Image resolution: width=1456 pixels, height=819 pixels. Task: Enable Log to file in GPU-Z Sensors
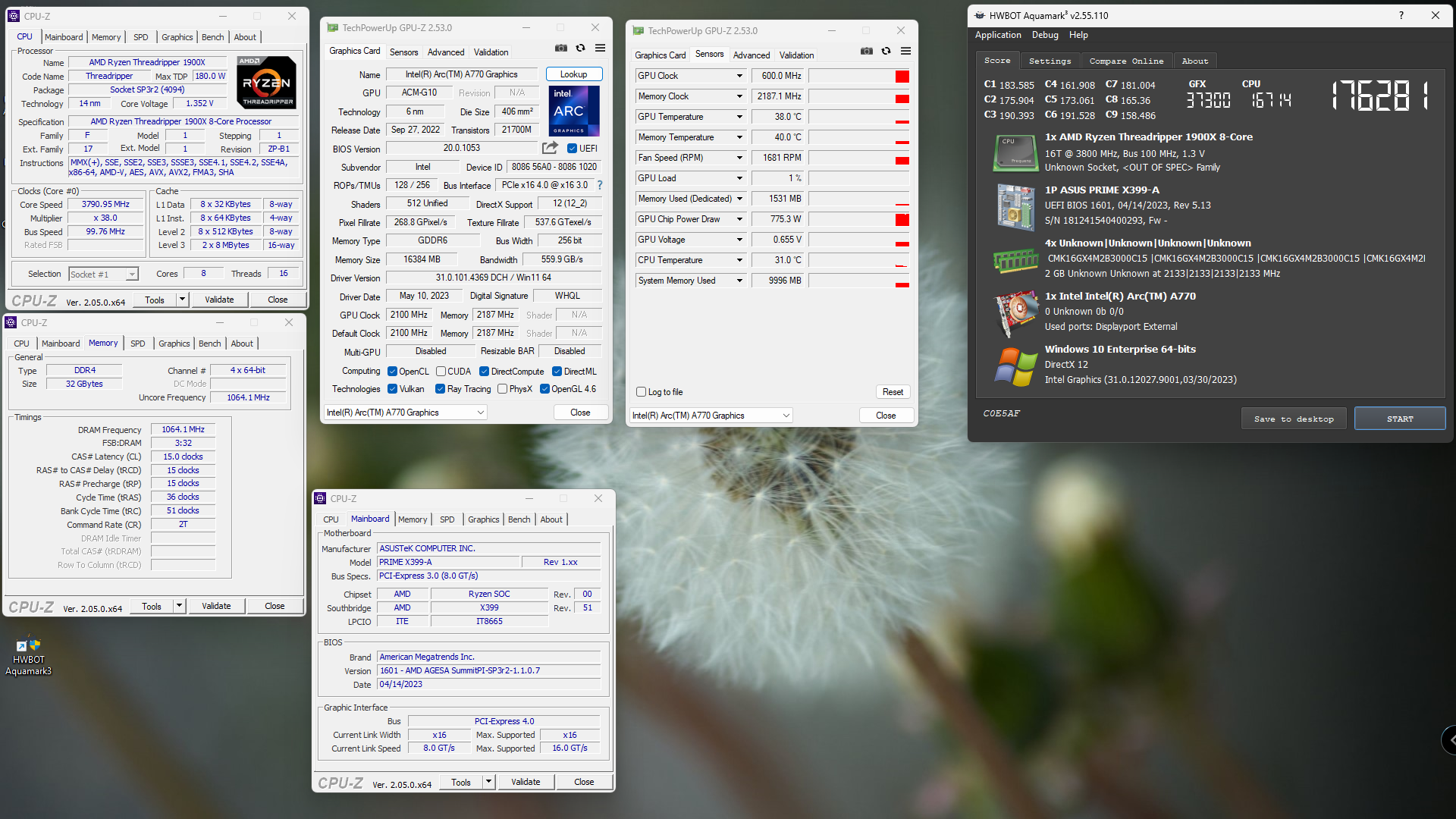point(641,392)
